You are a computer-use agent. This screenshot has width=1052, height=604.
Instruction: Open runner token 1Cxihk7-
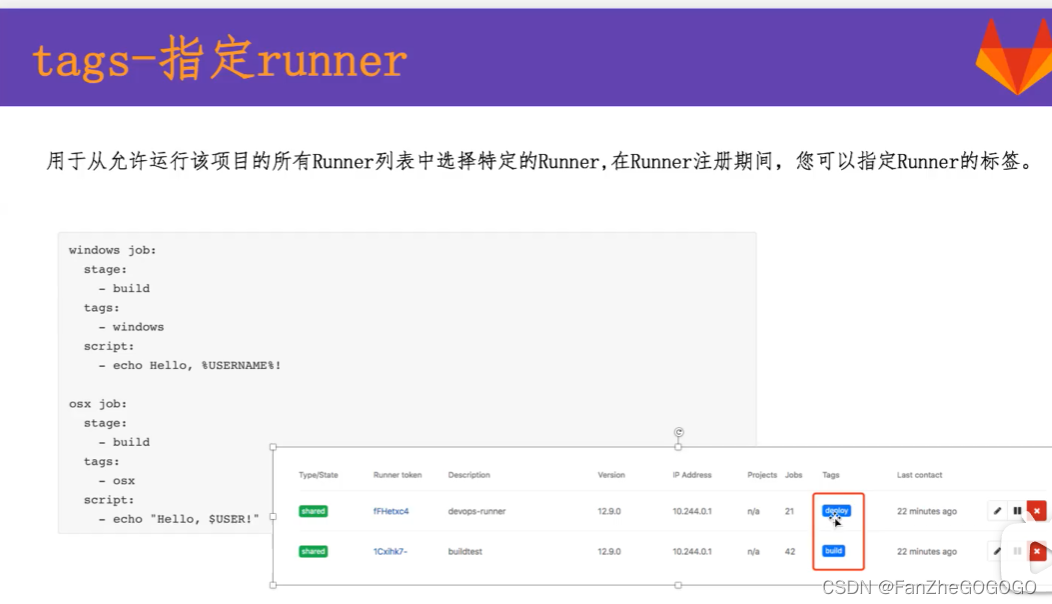coord(390,552)
